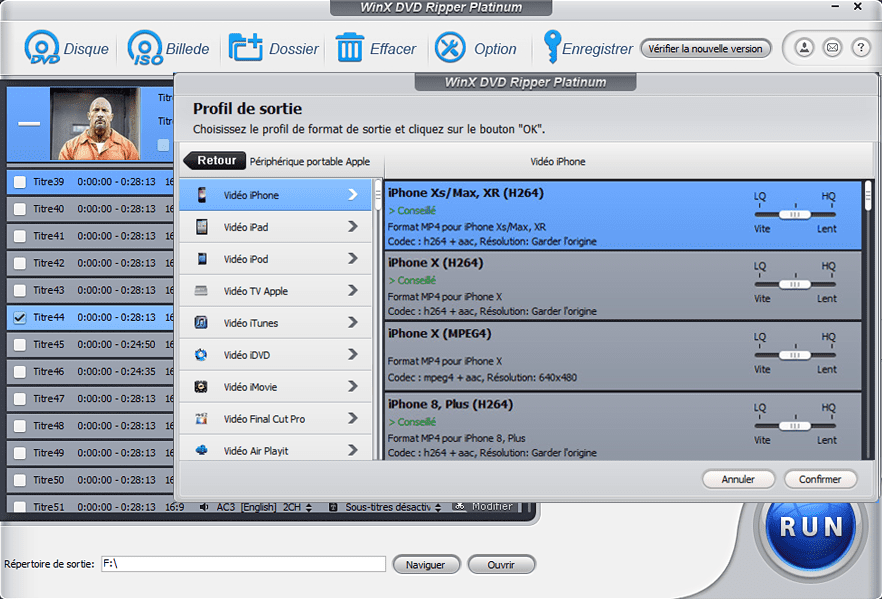This screenshot has width=882, height=599.
Task: Select the Vidéo iPad category
Action: pyautogui.click(x=275, y=227)
